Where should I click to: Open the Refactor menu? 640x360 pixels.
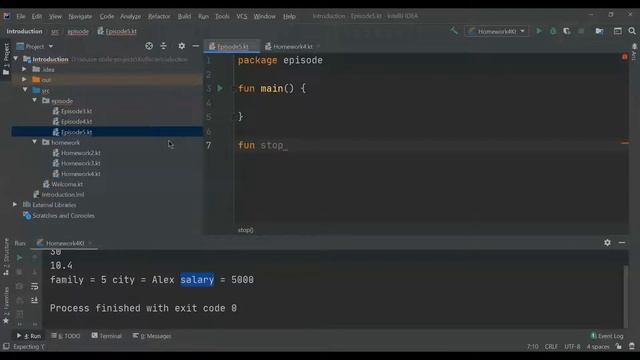point(159,16)
